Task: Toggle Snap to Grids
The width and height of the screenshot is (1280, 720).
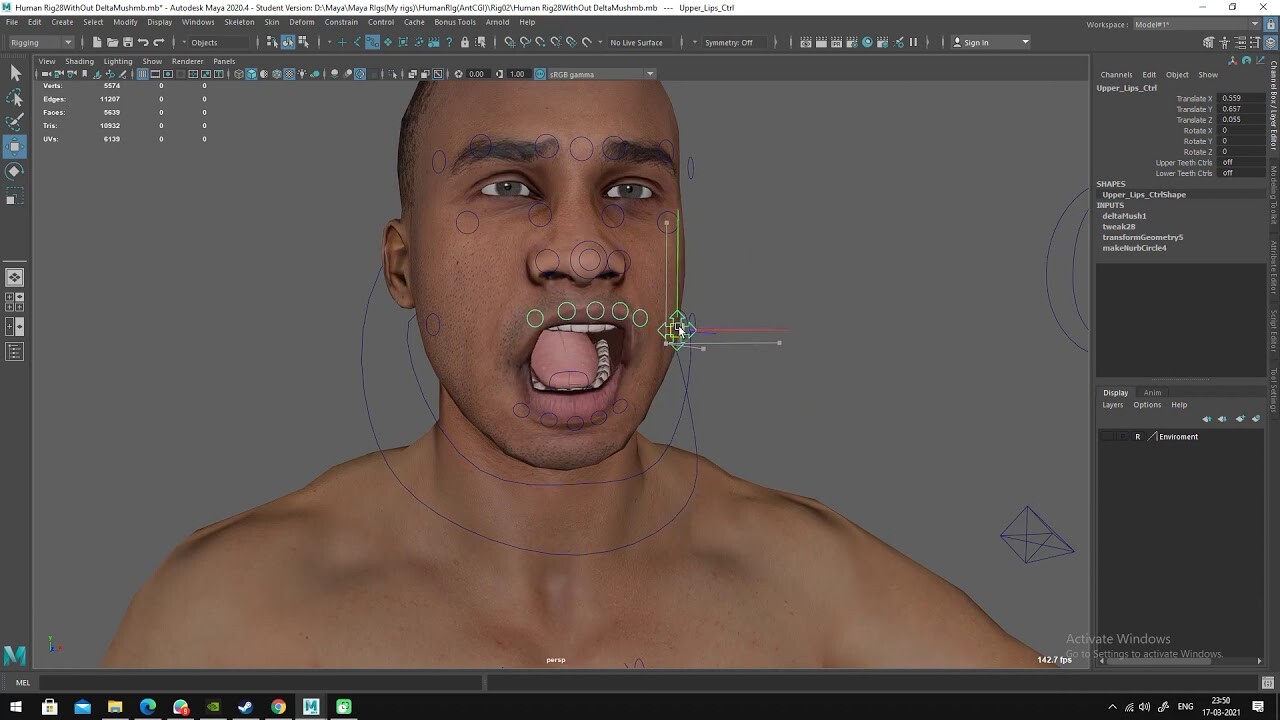Action: point(343,42)
